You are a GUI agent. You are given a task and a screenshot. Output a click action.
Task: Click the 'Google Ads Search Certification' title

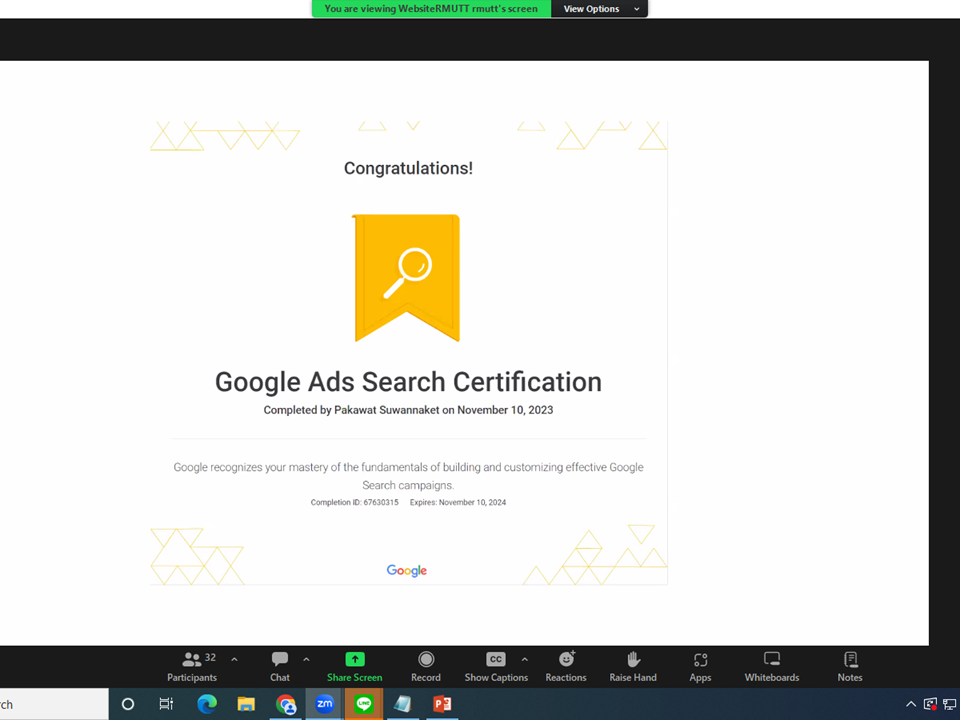408,382
